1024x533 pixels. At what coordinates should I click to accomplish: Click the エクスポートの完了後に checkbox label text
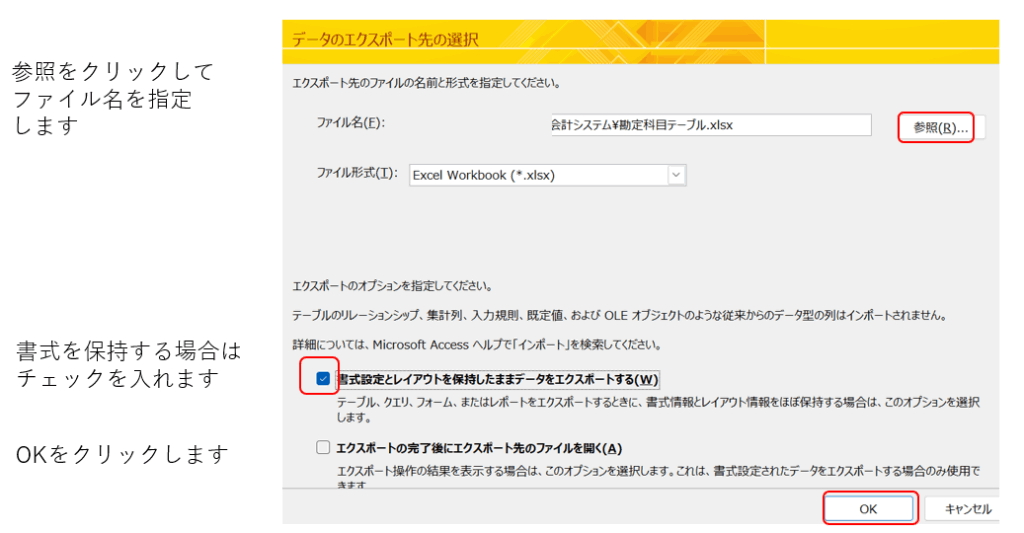pos(478,448)
